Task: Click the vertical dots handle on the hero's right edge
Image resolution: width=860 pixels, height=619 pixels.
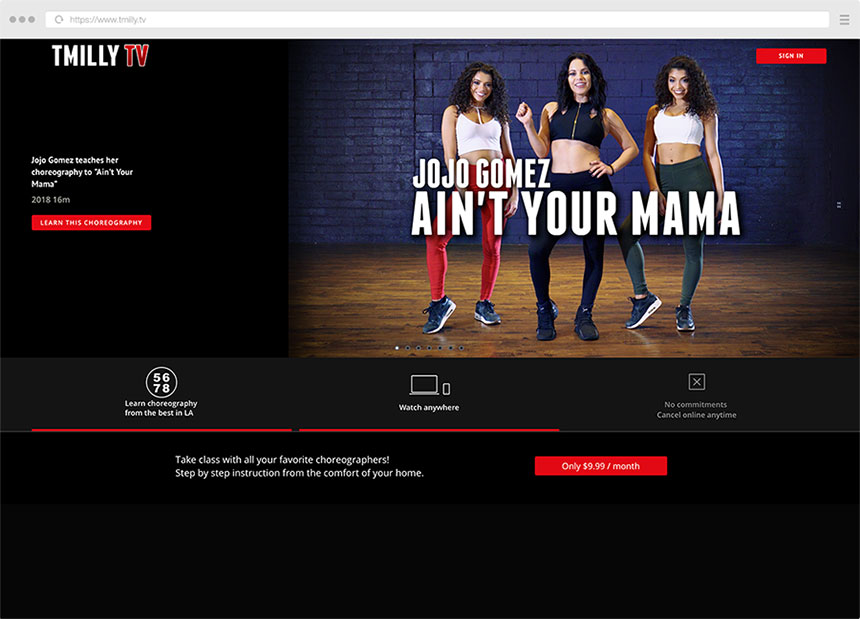Action: pyautogui.click(x=838, y=205)
